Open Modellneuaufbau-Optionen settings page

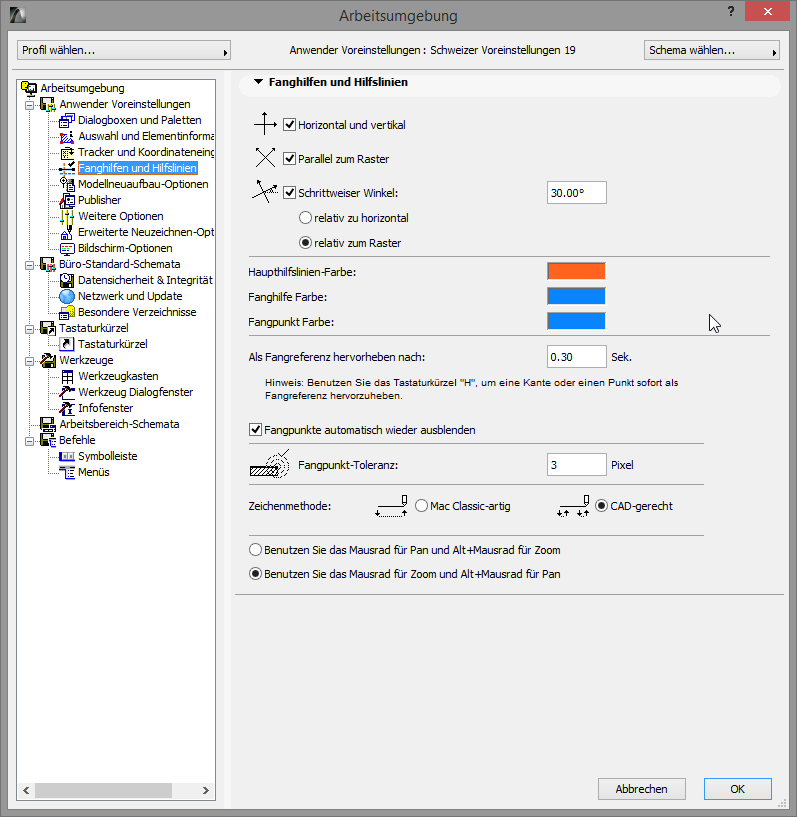[x=143, y=184]
